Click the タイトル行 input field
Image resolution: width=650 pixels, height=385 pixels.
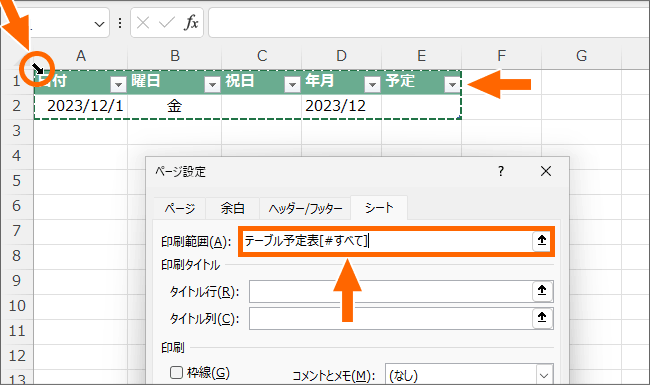tap(391, 291)
